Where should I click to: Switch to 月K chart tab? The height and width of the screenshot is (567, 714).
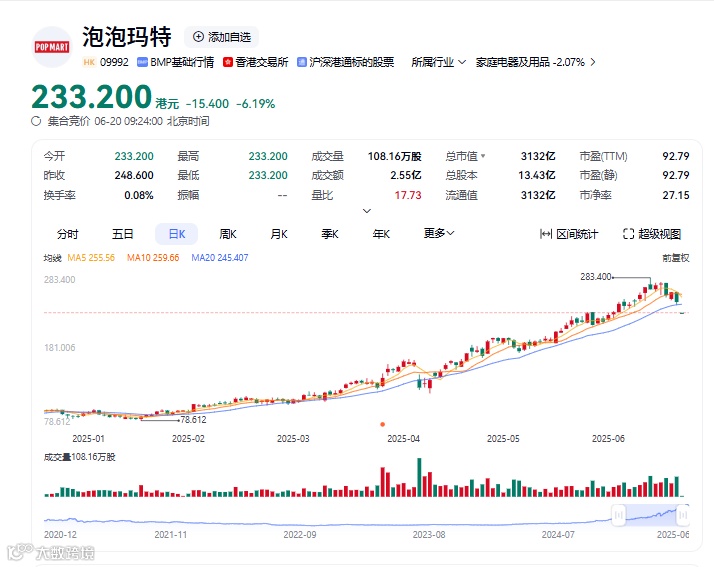[279, 234]
